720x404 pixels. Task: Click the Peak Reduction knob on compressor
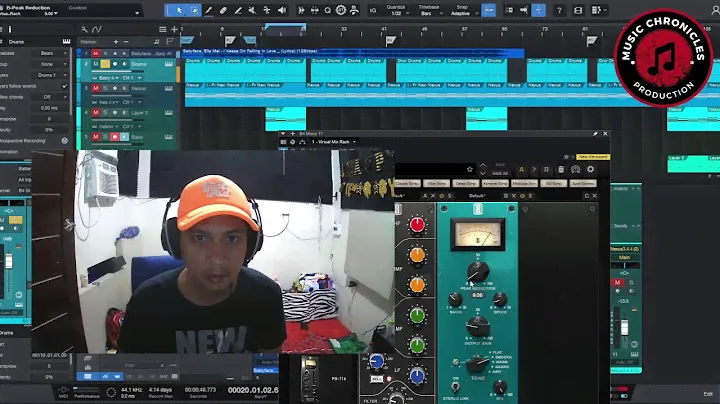coord(478,271)
